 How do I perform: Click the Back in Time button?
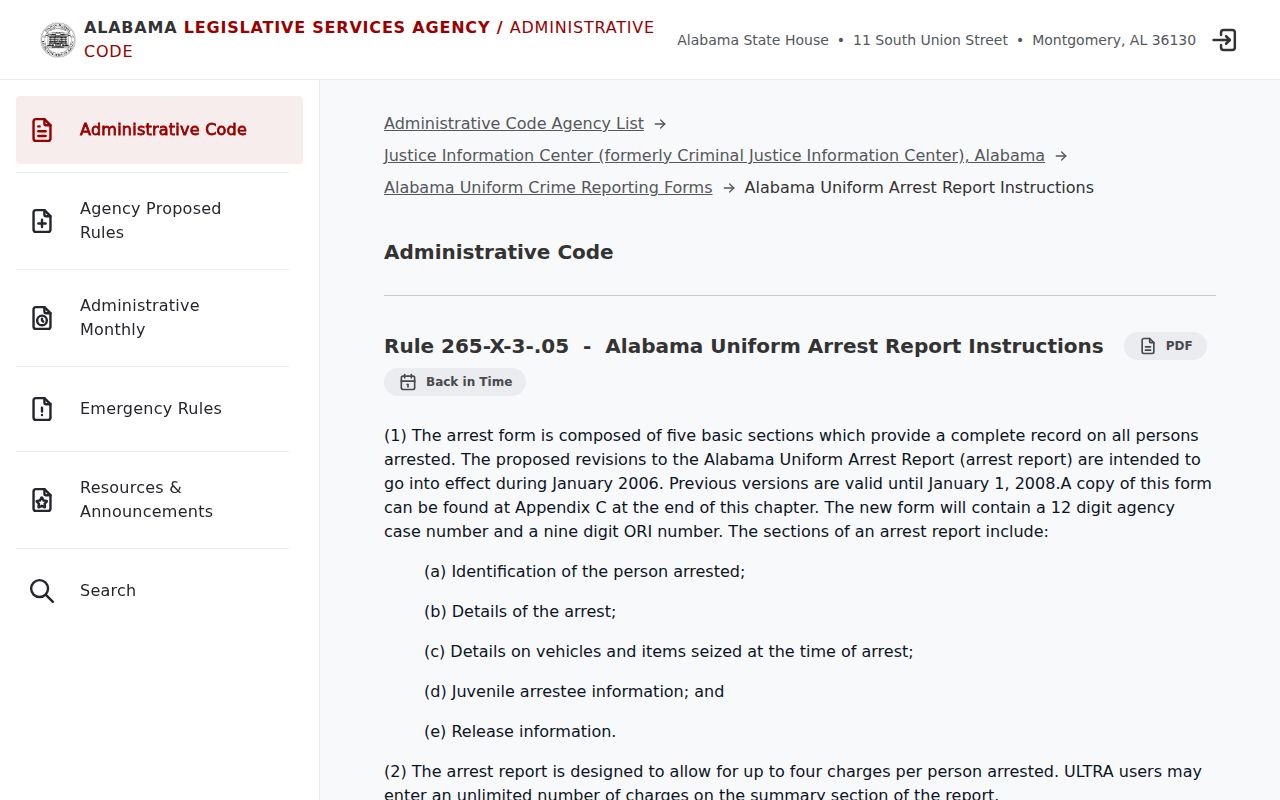pos(455,382)
